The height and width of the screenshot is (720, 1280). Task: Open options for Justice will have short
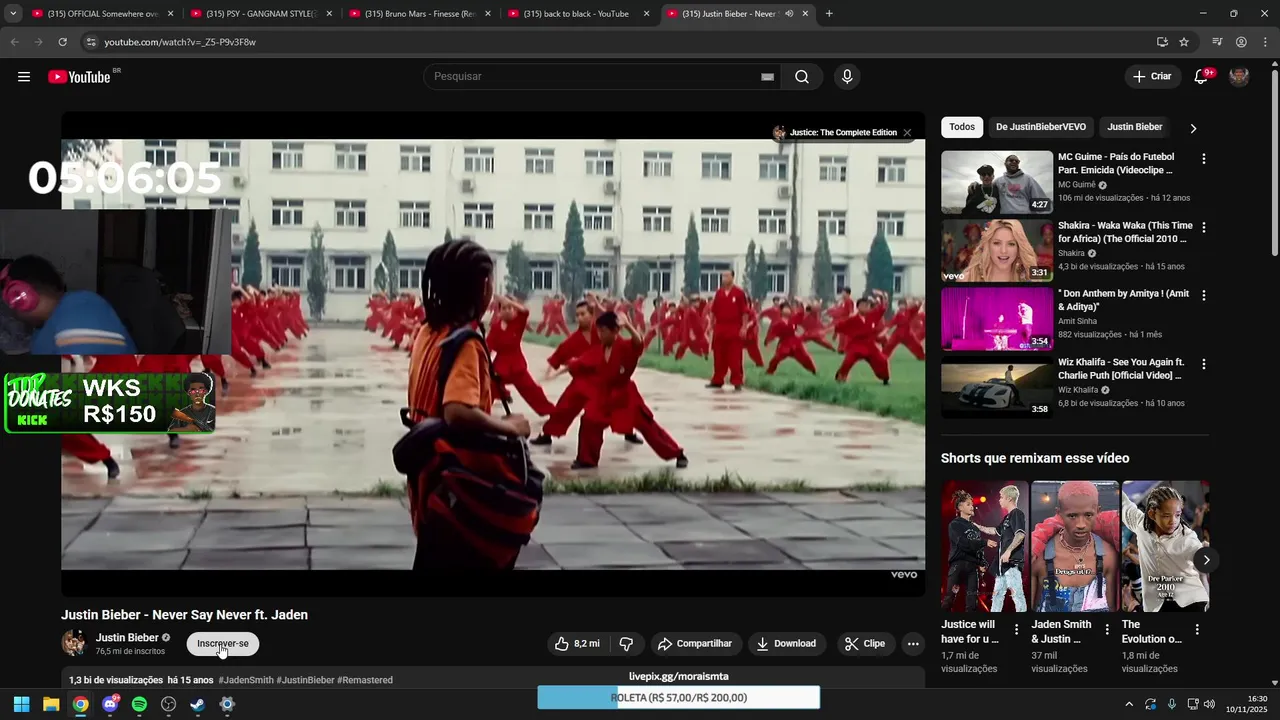click(1016, 630)
